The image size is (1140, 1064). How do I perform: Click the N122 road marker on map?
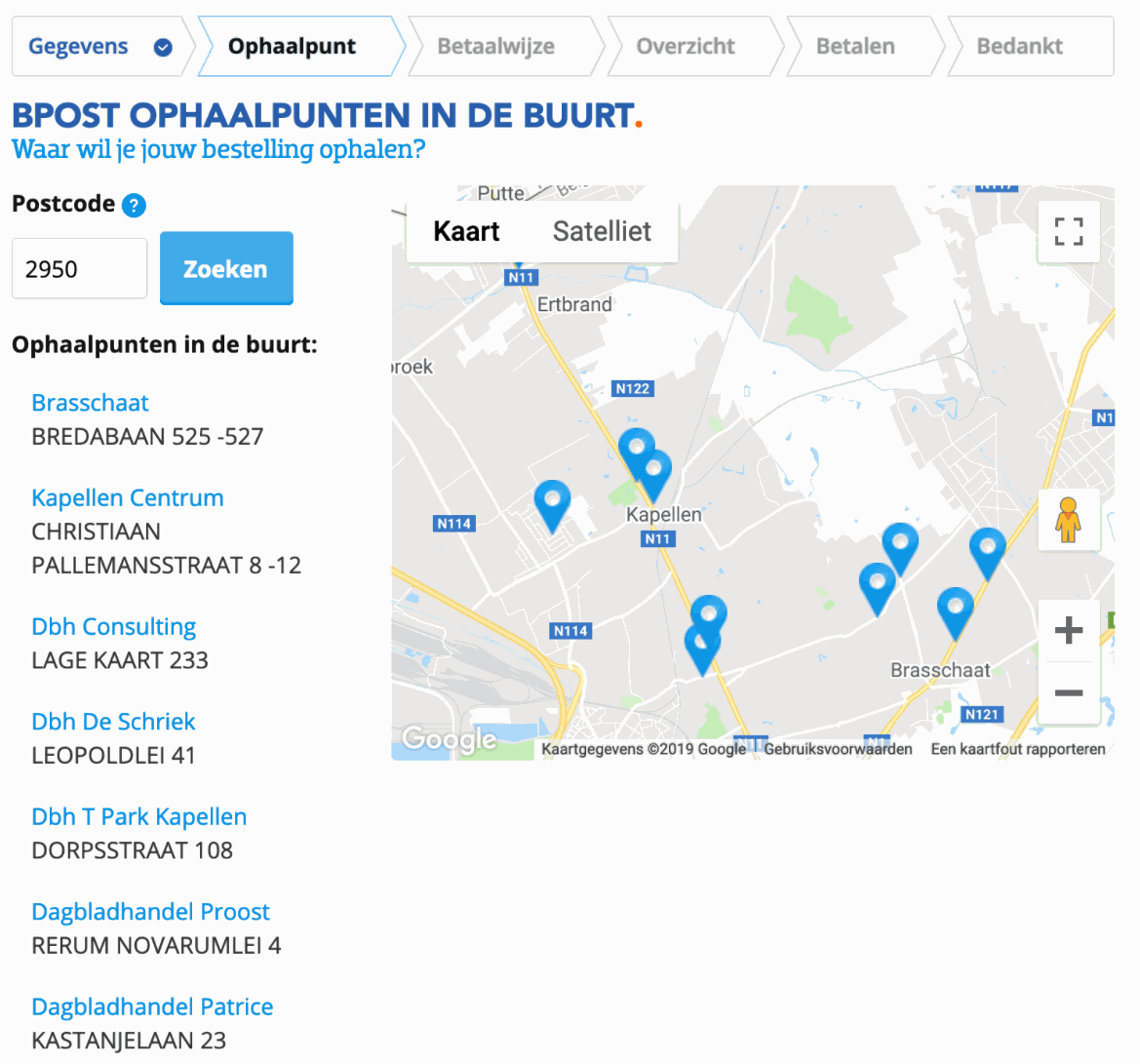[633, 388]
